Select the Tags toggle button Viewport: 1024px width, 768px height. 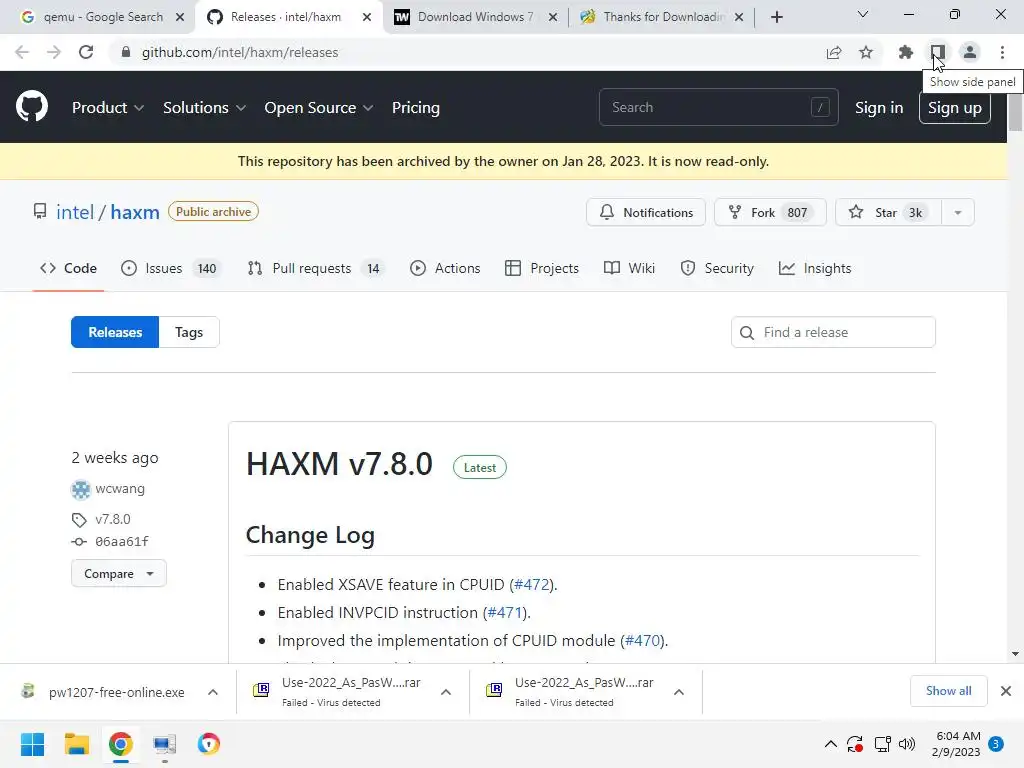pos(189,332)
